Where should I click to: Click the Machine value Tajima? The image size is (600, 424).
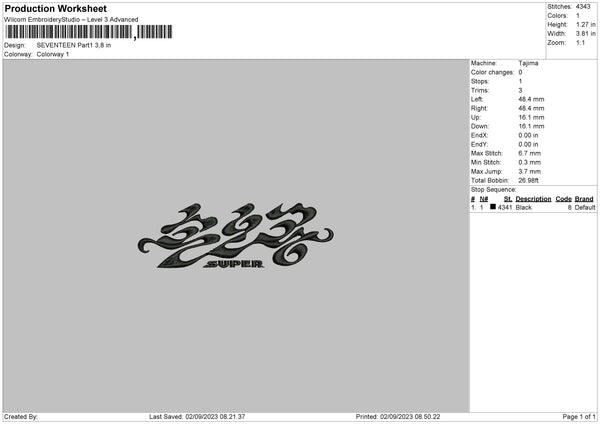pos(528,63)
